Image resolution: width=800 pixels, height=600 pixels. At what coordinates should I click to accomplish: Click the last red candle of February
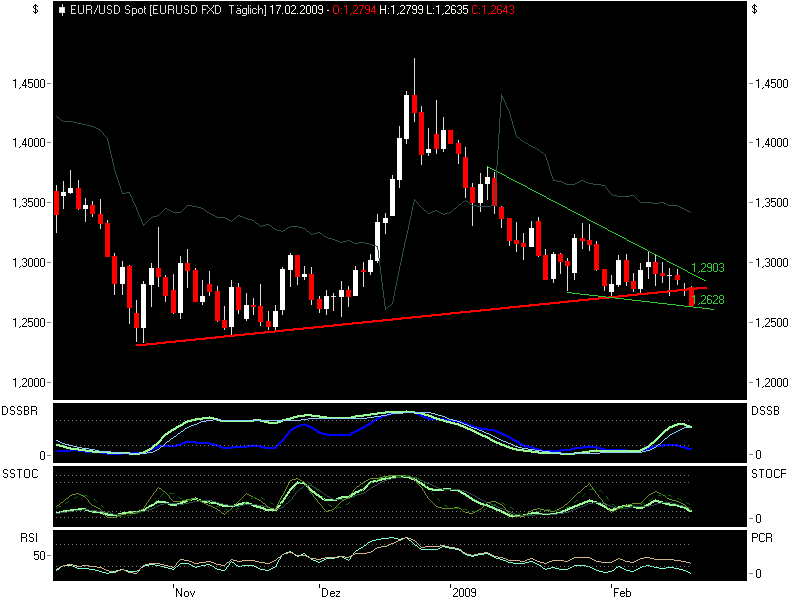tap(692, 296)
